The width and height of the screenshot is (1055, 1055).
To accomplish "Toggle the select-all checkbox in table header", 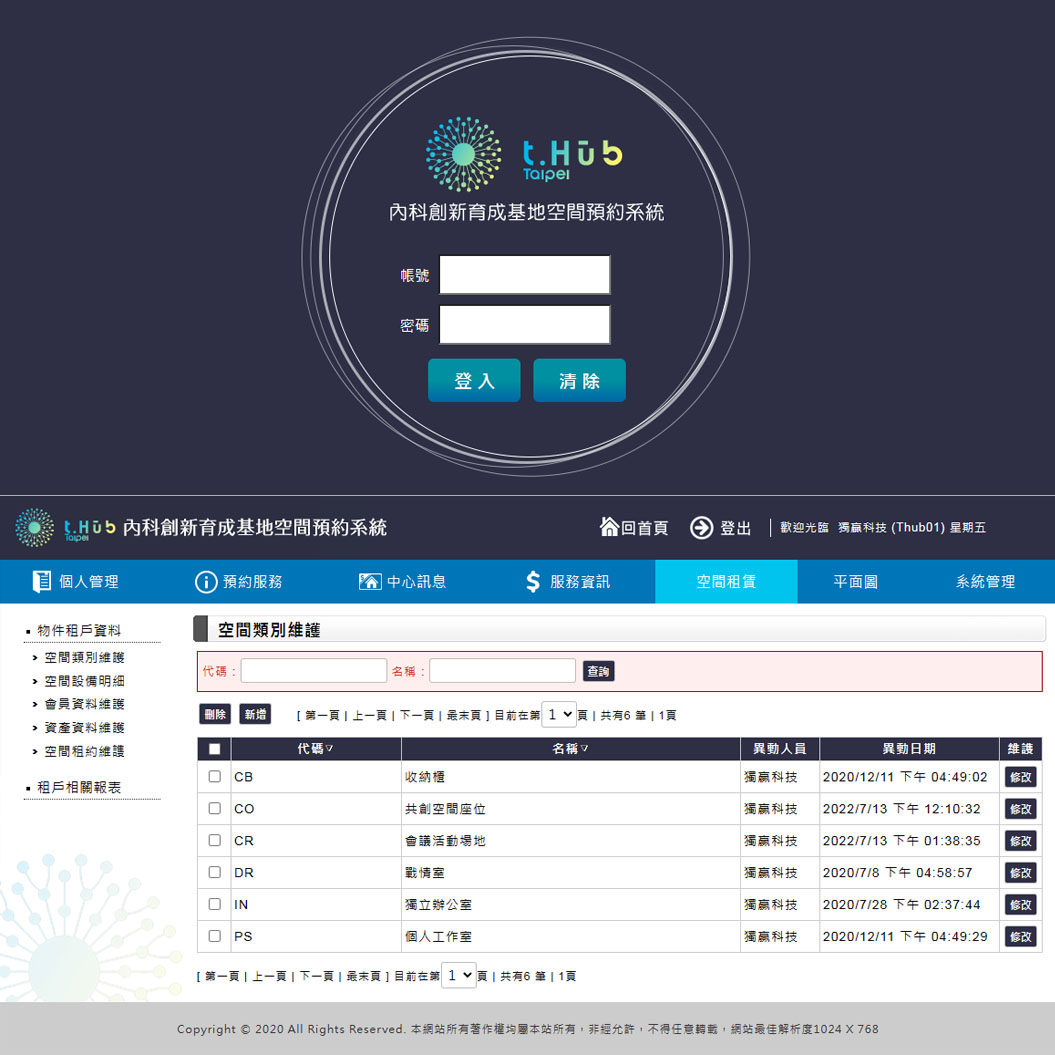I will pos(215,749).
